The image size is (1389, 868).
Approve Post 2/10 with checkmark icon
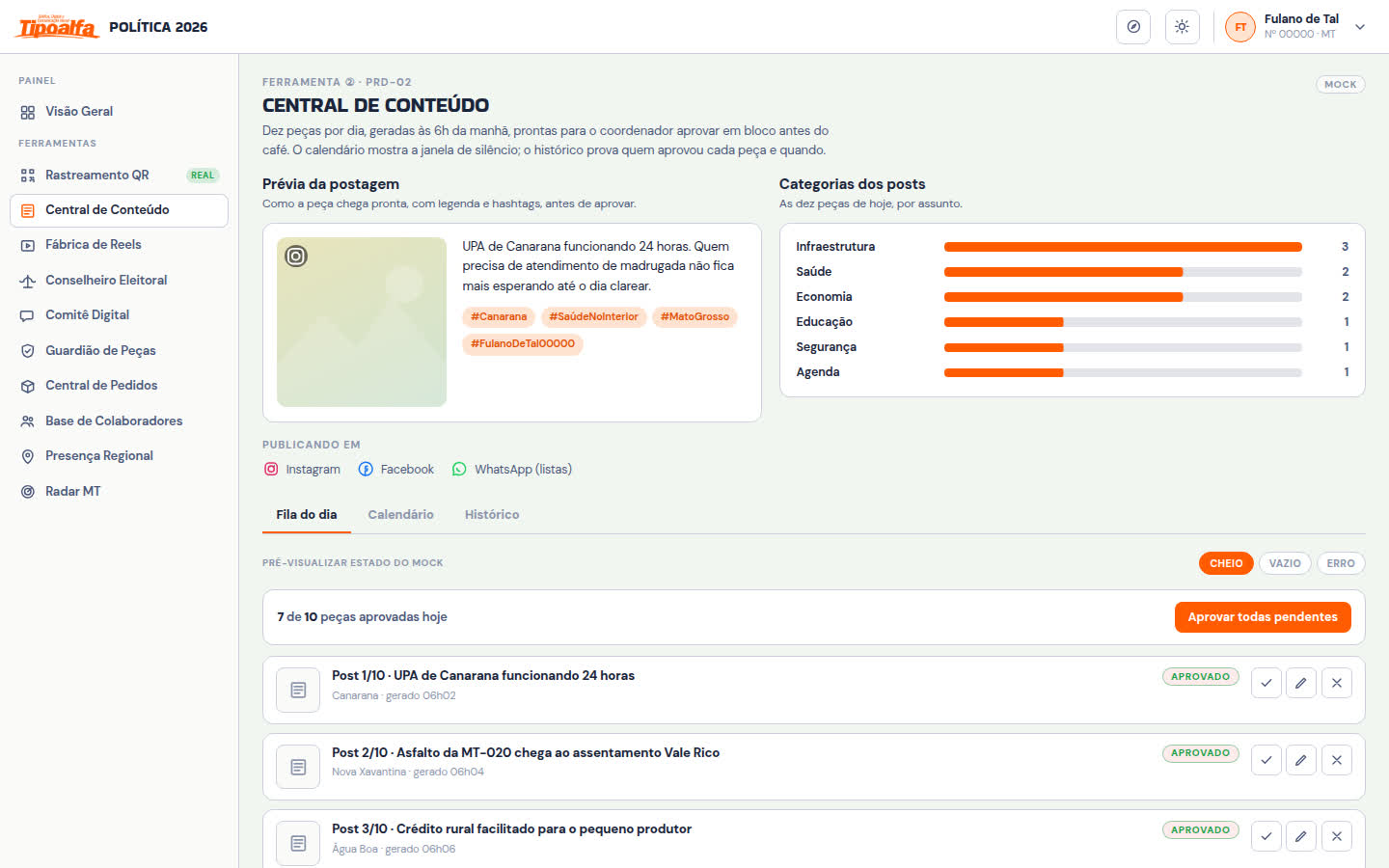tap(1266, 760)
